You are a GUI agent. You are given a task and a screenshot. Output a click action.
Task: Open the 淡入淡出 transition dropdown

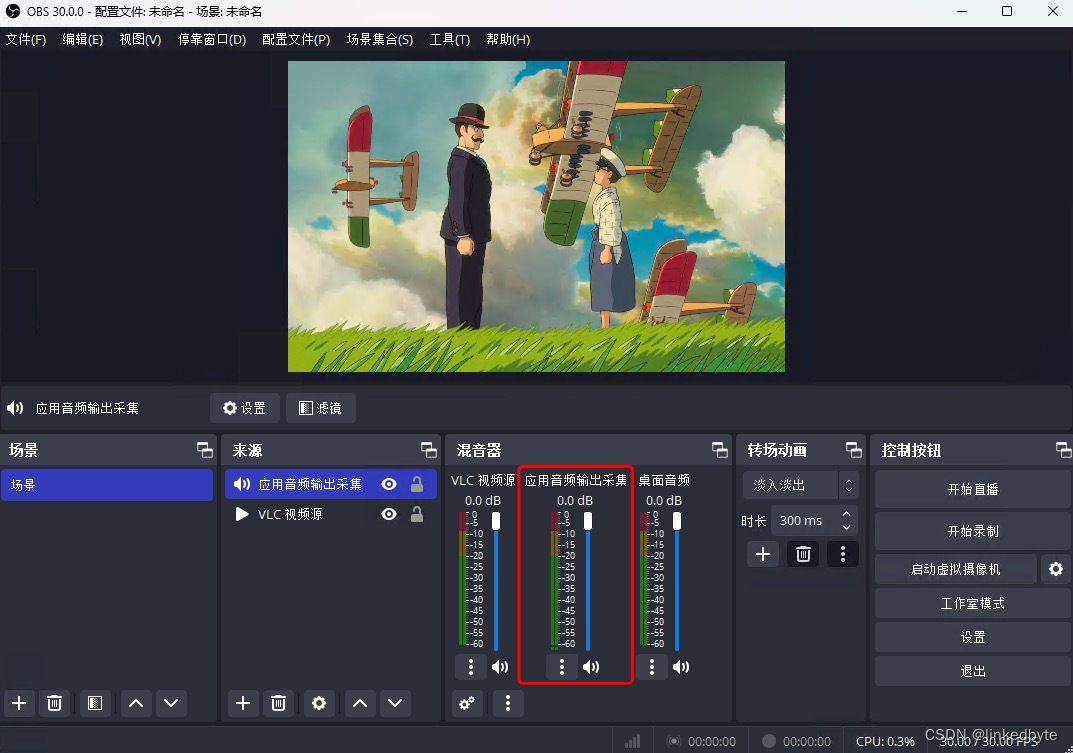[800, 485]
